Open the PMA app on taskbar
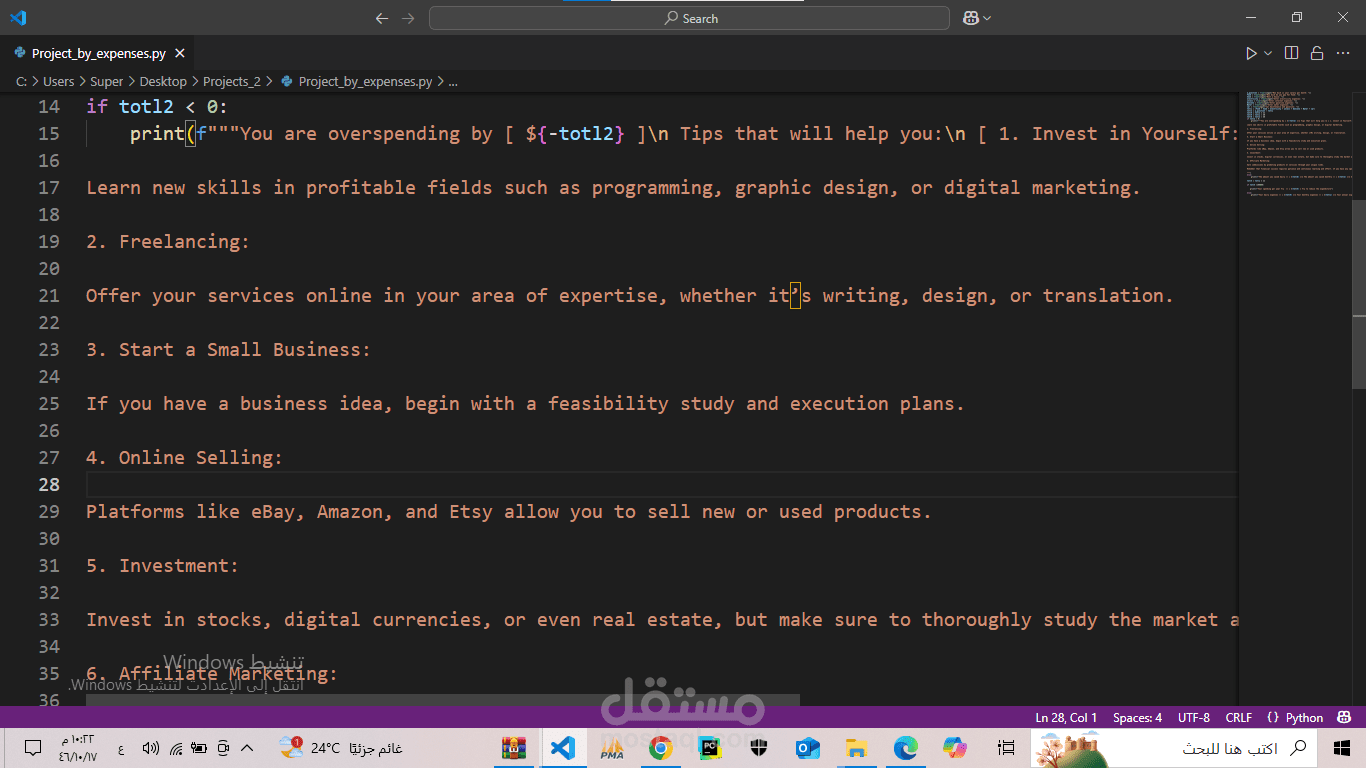 point(612,748)
